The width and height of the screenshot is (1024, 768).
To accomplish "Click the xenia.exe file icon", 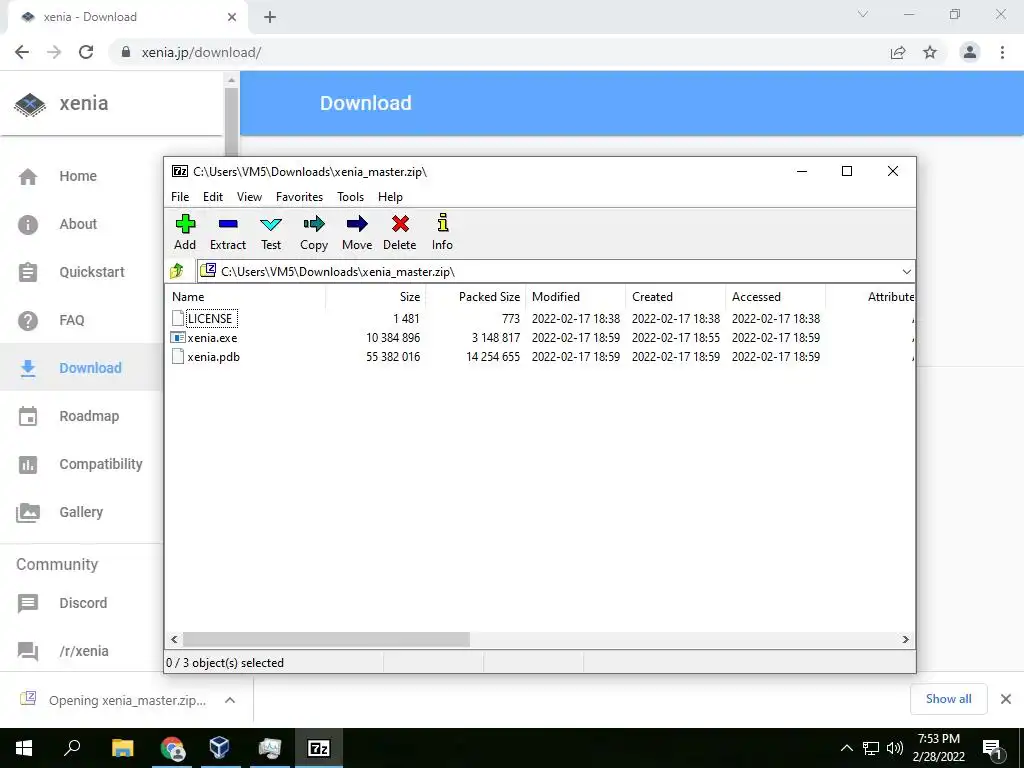I will coord(178,338).
